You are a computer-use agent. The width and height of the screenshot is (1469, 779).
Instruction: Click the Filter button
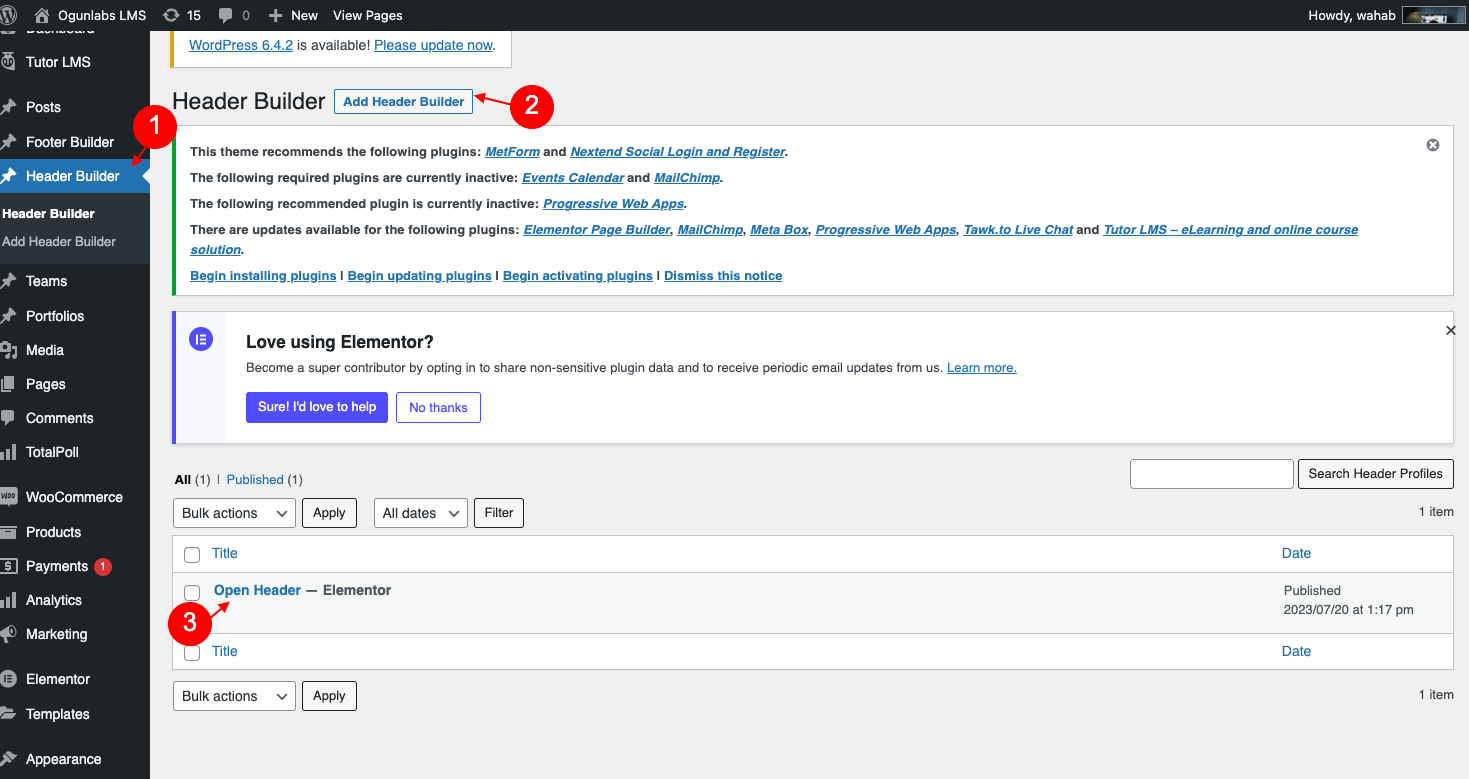coord(499,513)
